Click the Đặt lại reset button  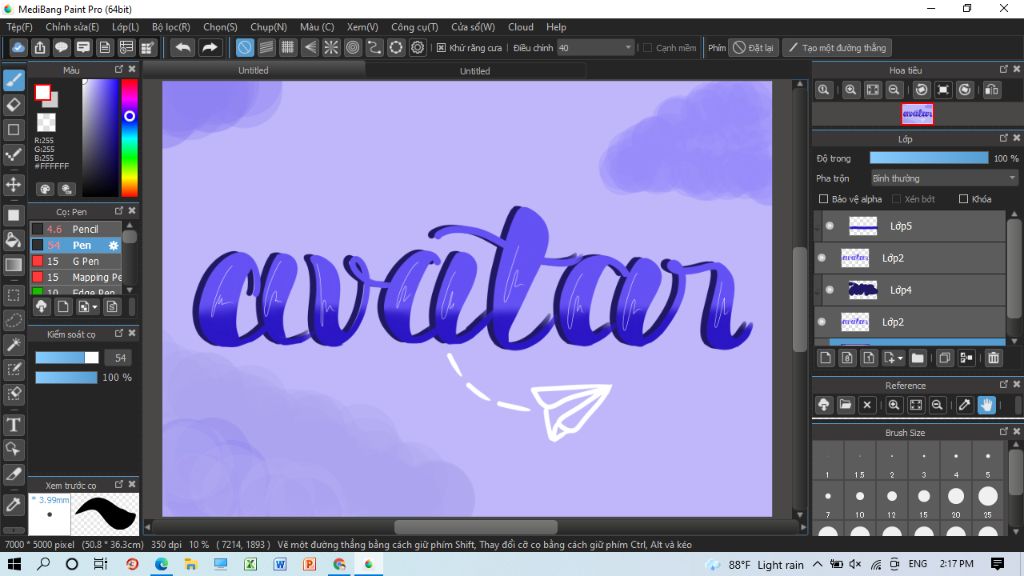(x=754, y=48)
